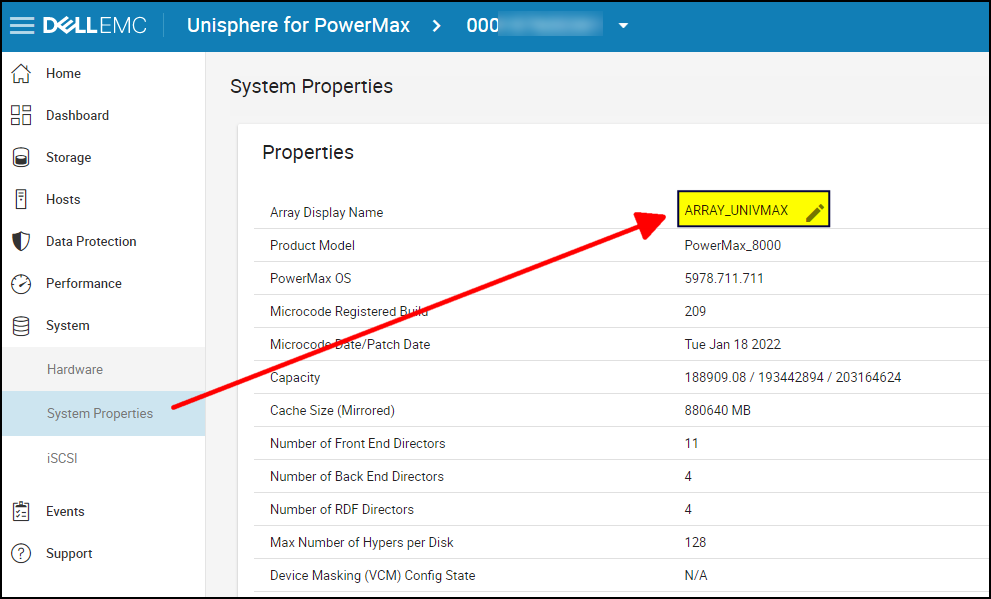This screenshot has width=991, height=599.
Task: Click the Hosts server icon
Action: pyautogui.click(x=21, y=199)
